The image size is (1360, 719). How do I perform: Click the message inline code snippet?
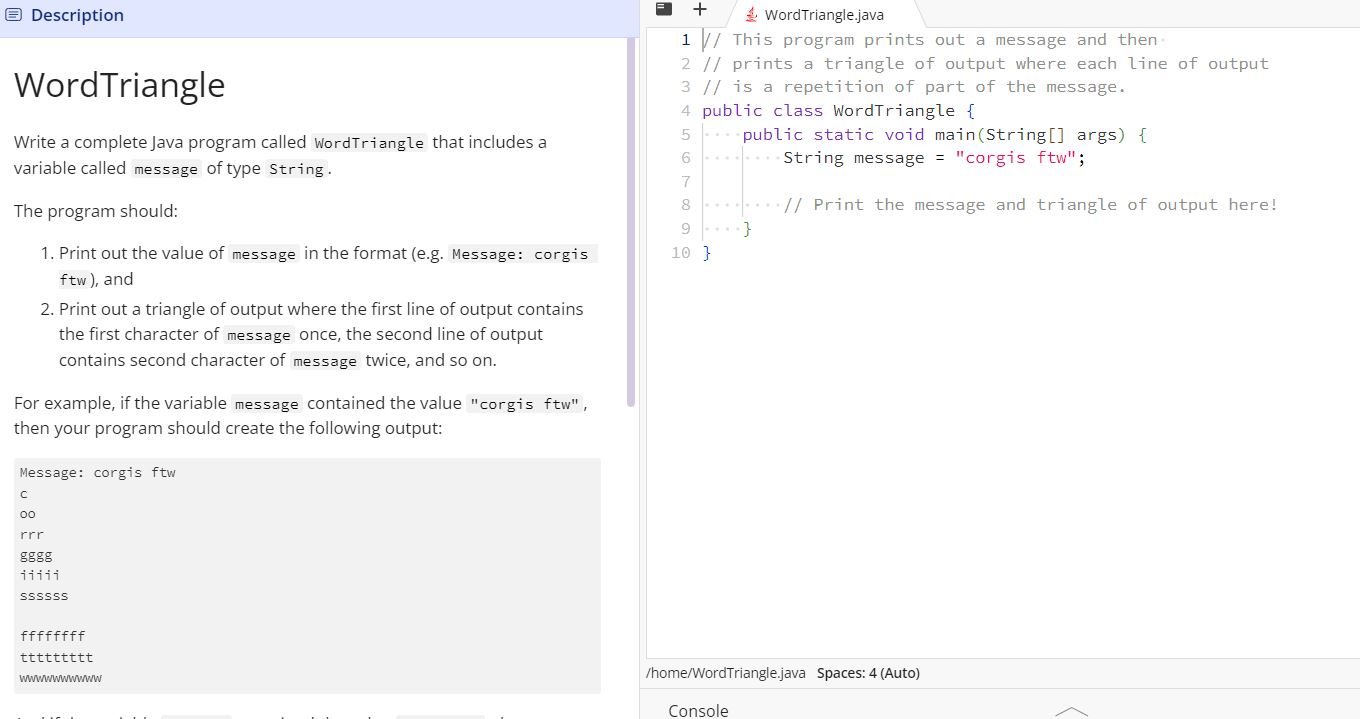pyautogui.click(x=165, y=169)
